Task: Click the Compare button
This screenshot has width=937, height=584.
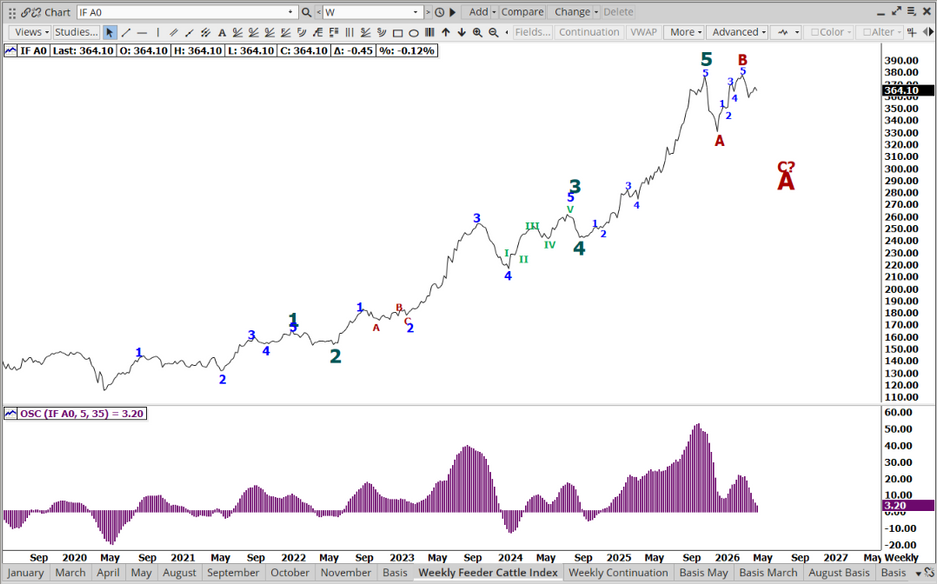Action: tap(522, 12)
